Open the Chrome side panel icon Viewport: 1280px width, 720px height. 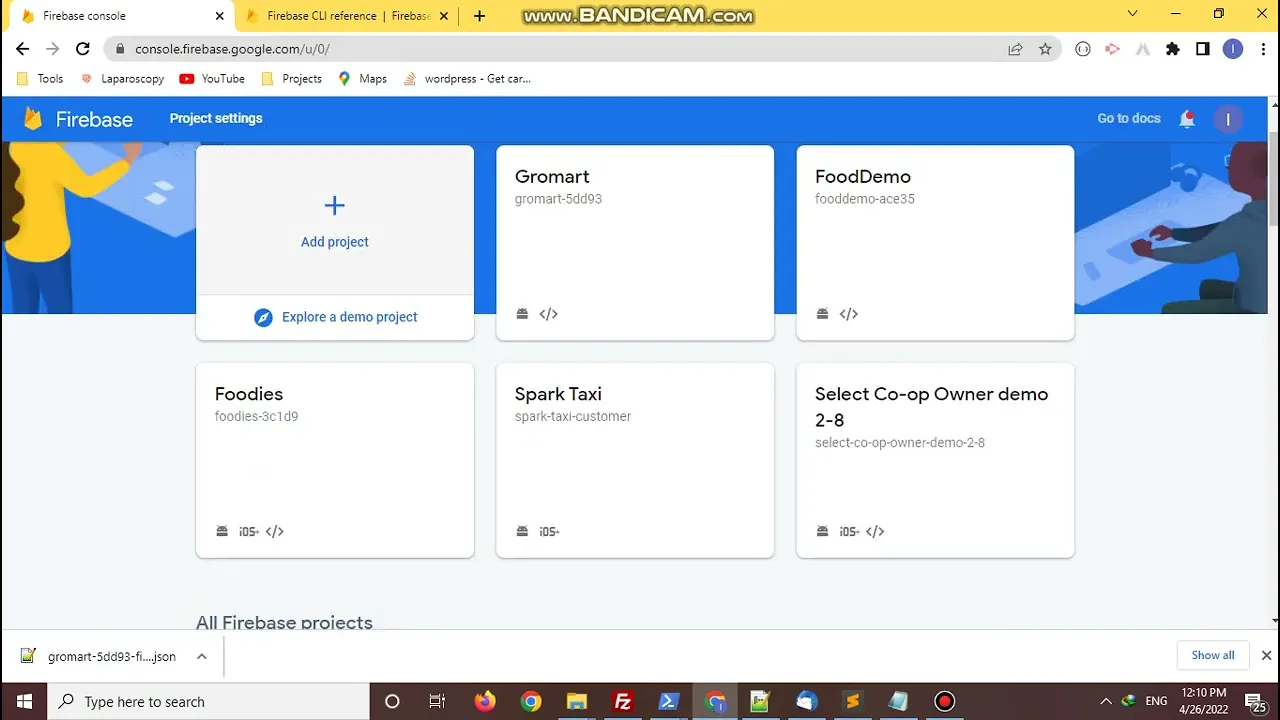(x=1203, y=49)
